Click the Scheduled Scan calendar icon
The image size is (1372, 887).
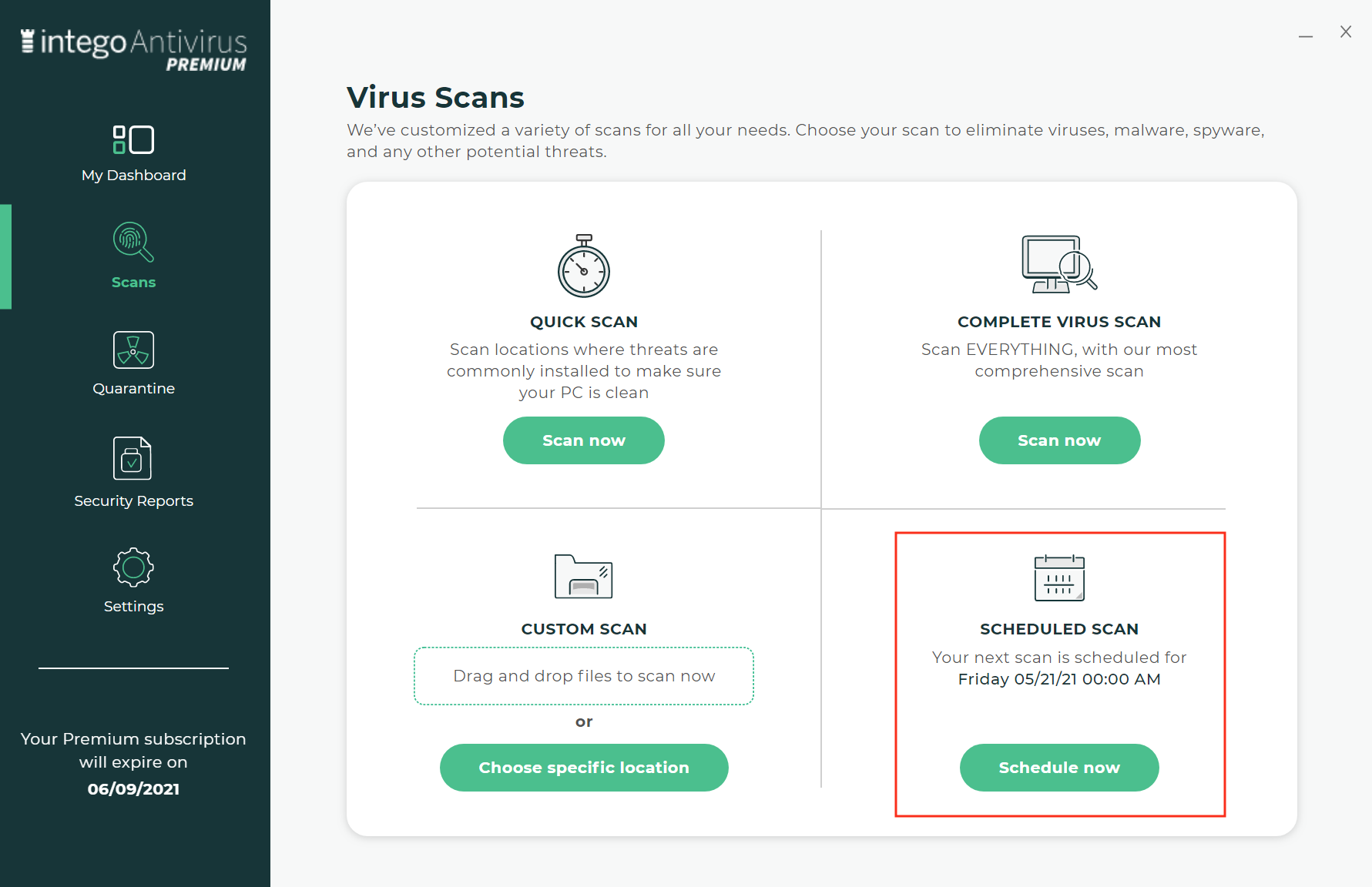[x=1058, y=577]
